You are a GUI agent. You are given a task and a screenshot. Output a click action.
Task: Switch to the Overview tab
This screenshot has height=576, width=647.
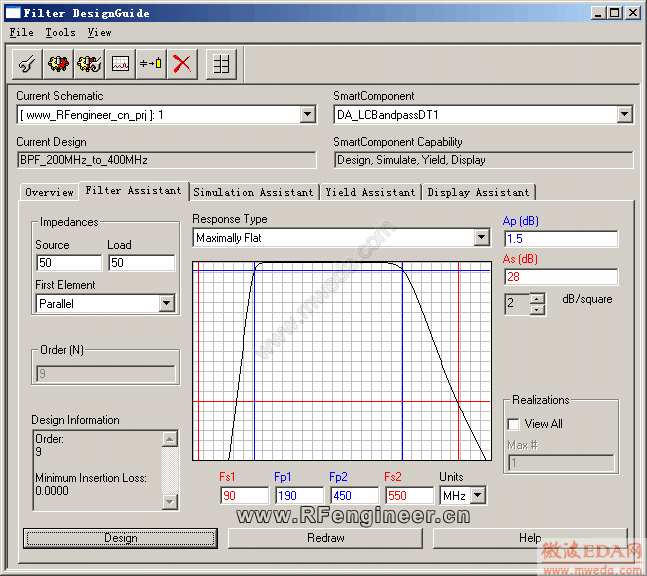click(x=50, y=192)
